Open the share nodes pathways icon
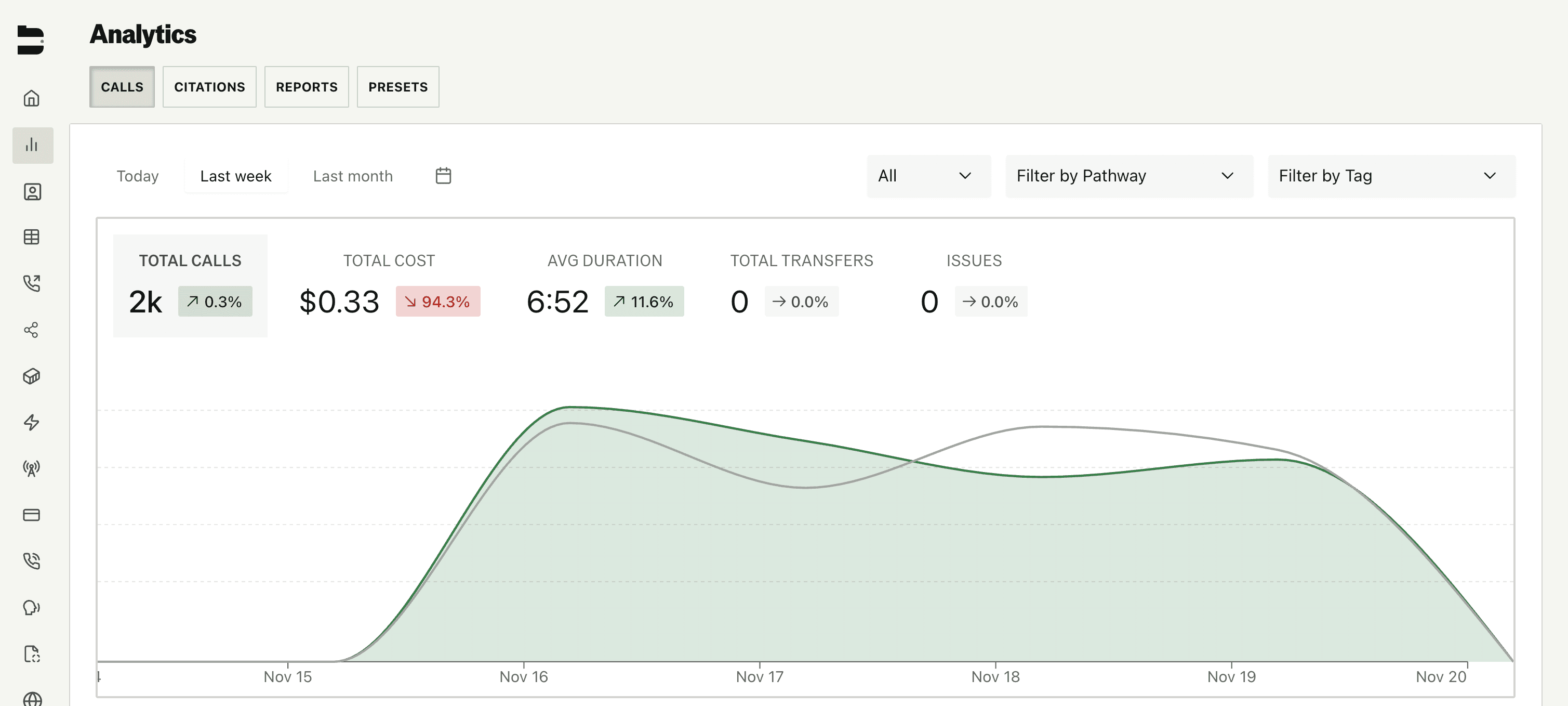The image size is (1568, 706). (32, 330)
